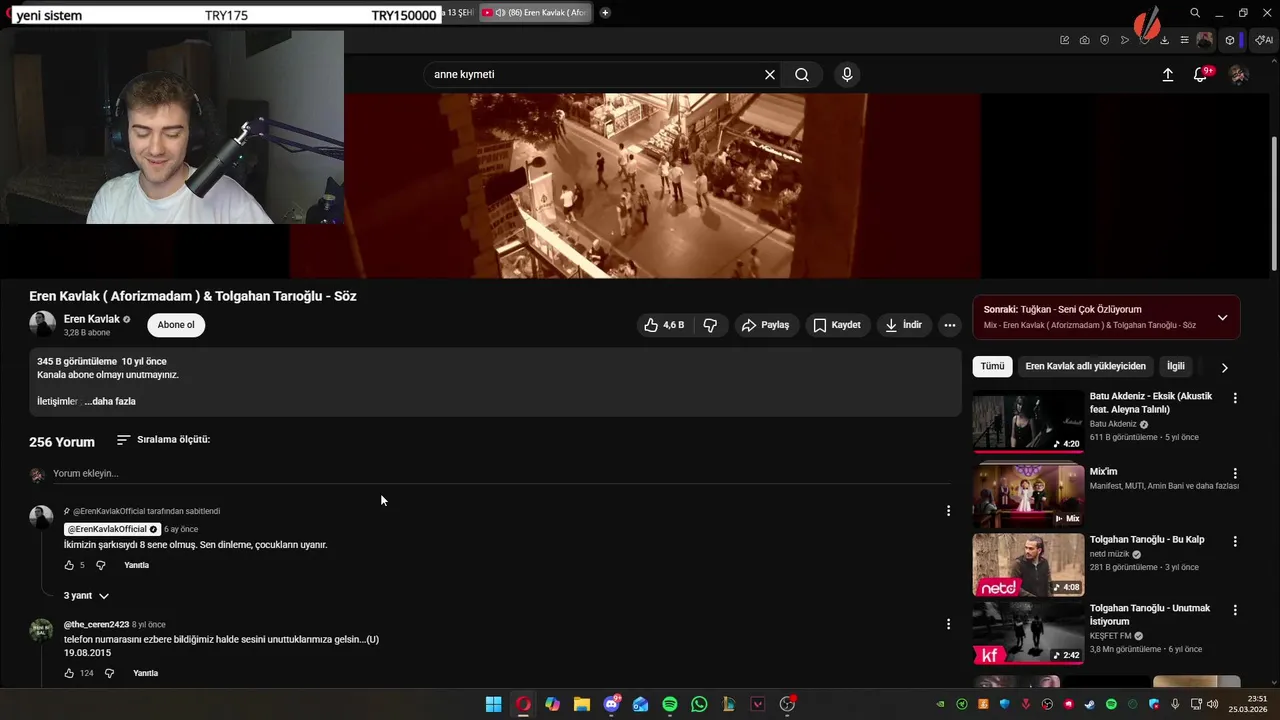The height and width of the screenshot is (720, 1280).
Task: Click the video player frame
Action: tap(636, 186)
